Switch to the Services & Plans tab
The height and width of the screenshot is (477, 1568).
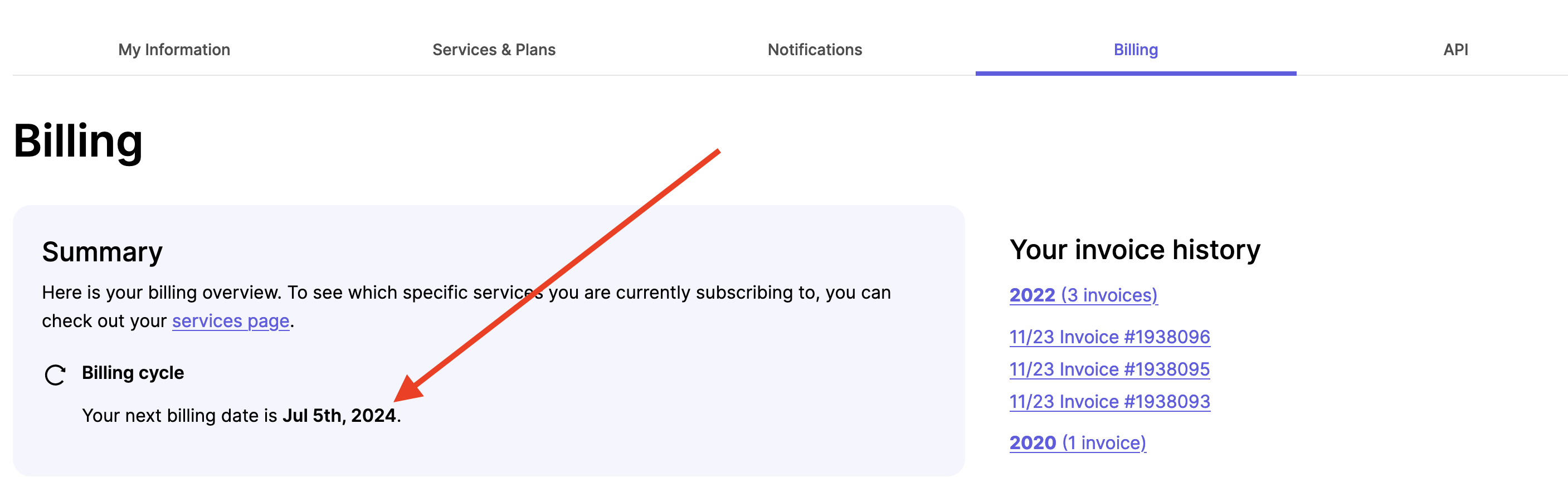click(x=494, y=49)
